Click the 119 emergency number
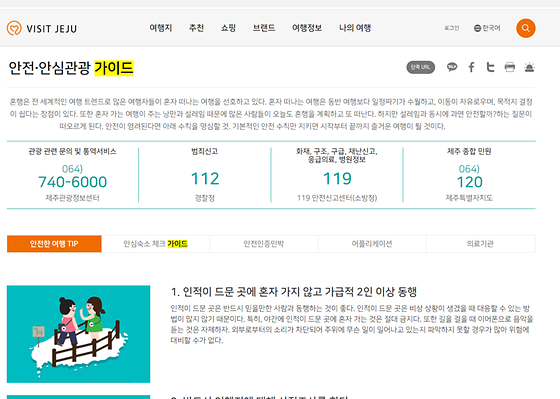The image size is (560, 399). 337,179
